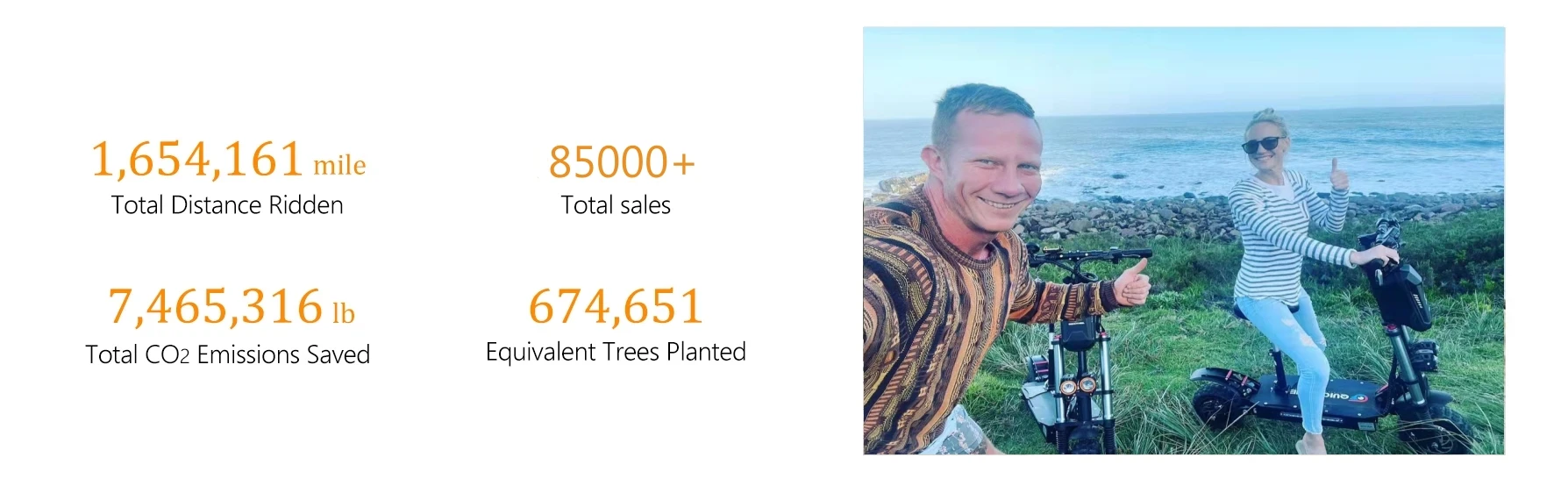
Task: Click the 85000+ sales number
Action: pyautogui.click(x=621, y=162)
